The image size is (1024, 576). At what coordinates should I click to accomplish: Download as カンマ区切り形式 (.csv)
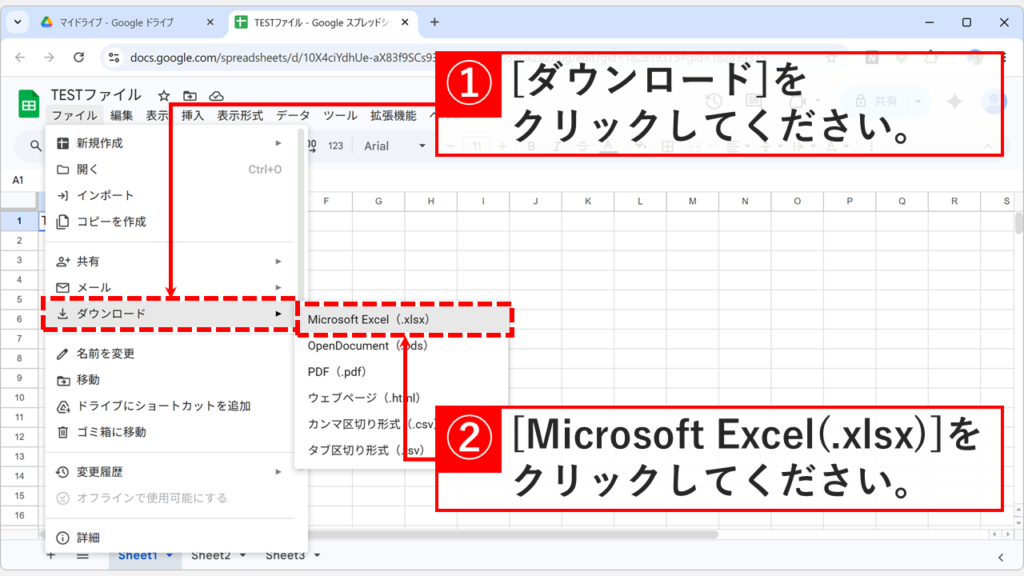point(367,424)
